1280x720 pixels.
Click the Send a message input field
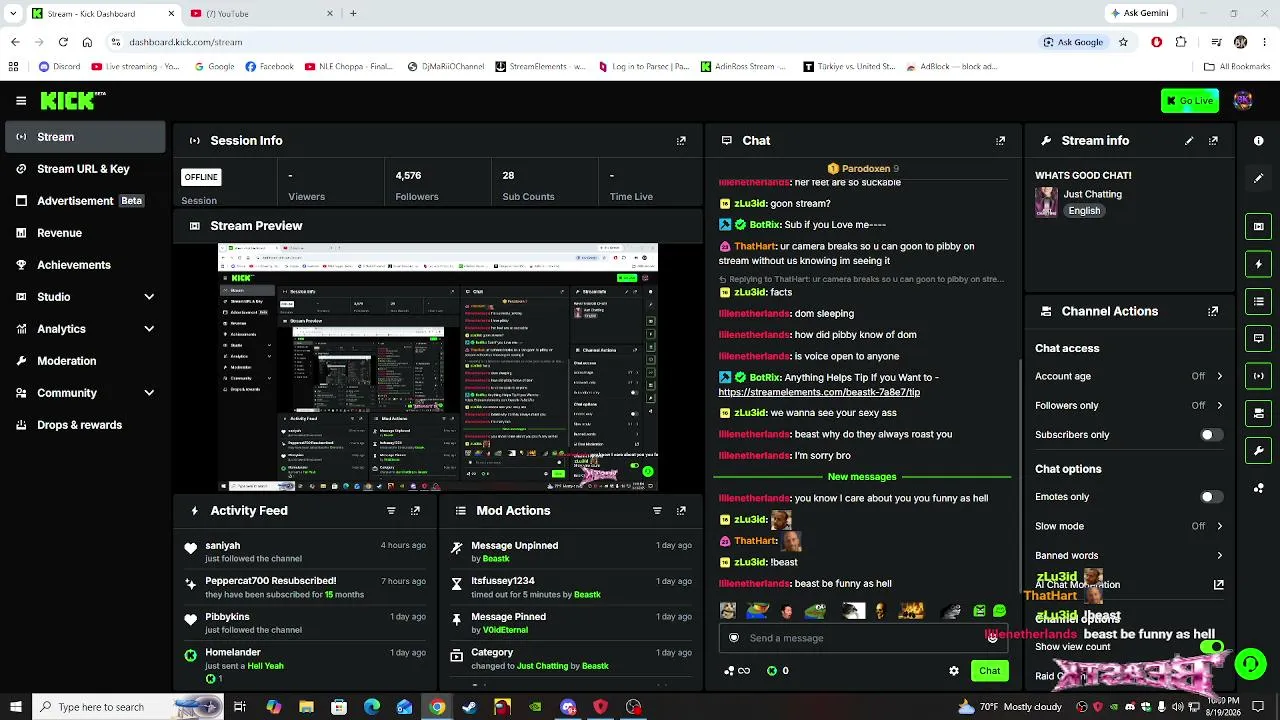tap(863, 638)
